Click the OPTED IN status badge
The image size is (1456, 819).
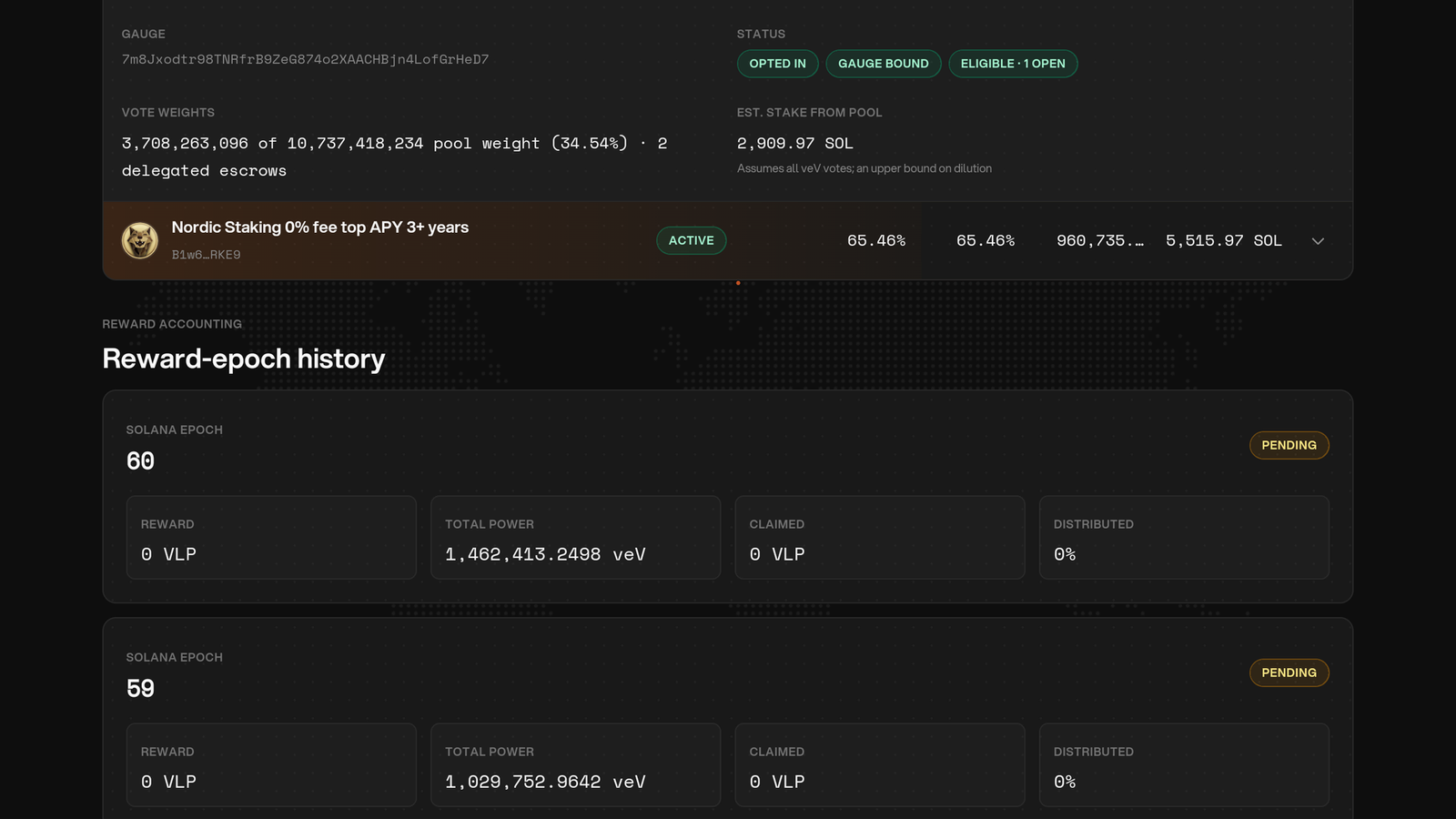pyautogui.click(x=777, y=64)
